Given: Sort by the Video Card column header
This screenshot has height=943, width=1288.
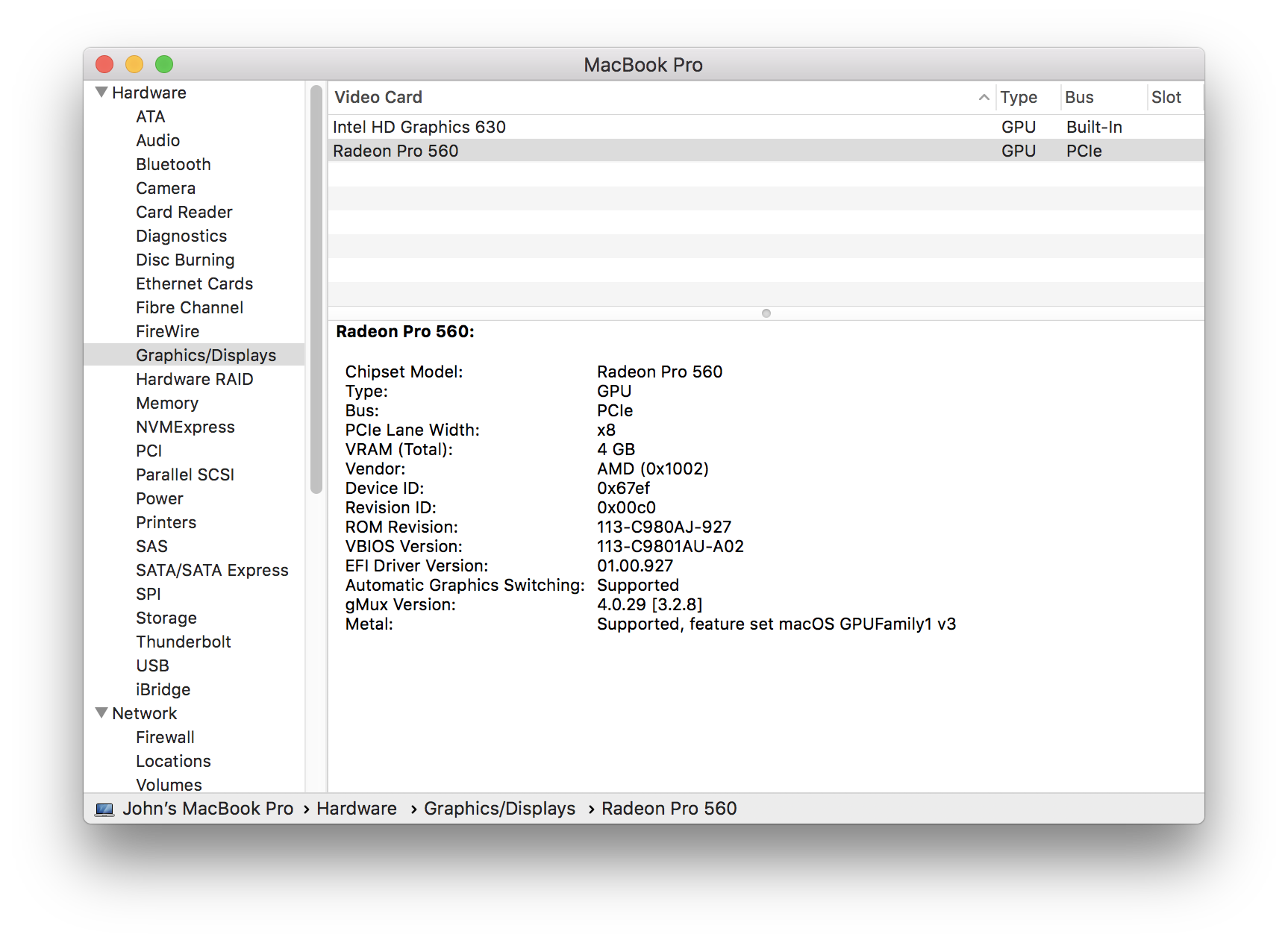Looking at the screenshot, I should [x=378, y=97].
